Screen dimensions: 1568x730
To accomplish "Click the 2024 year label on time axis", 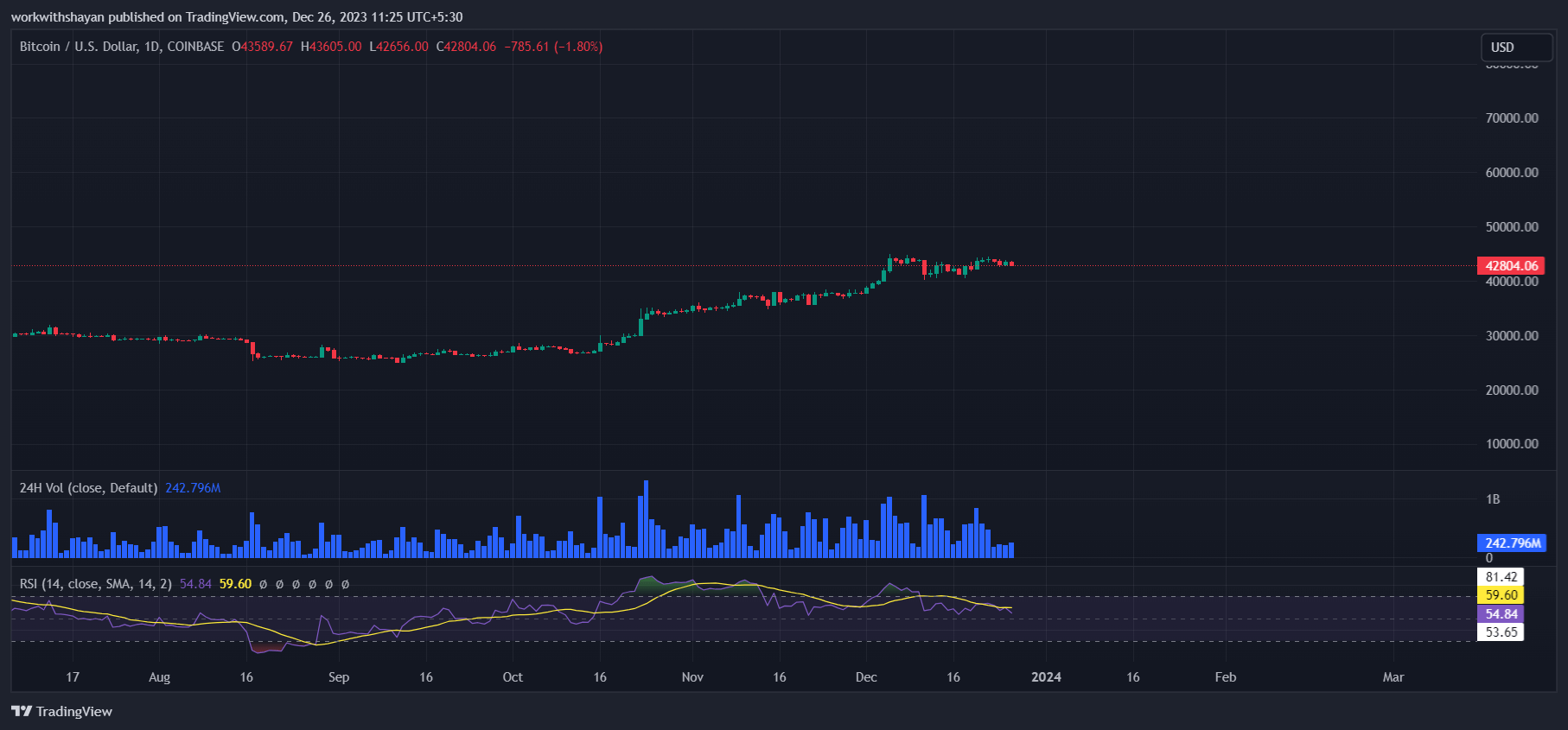I will pyautogui.click(x=1046, y=677).
